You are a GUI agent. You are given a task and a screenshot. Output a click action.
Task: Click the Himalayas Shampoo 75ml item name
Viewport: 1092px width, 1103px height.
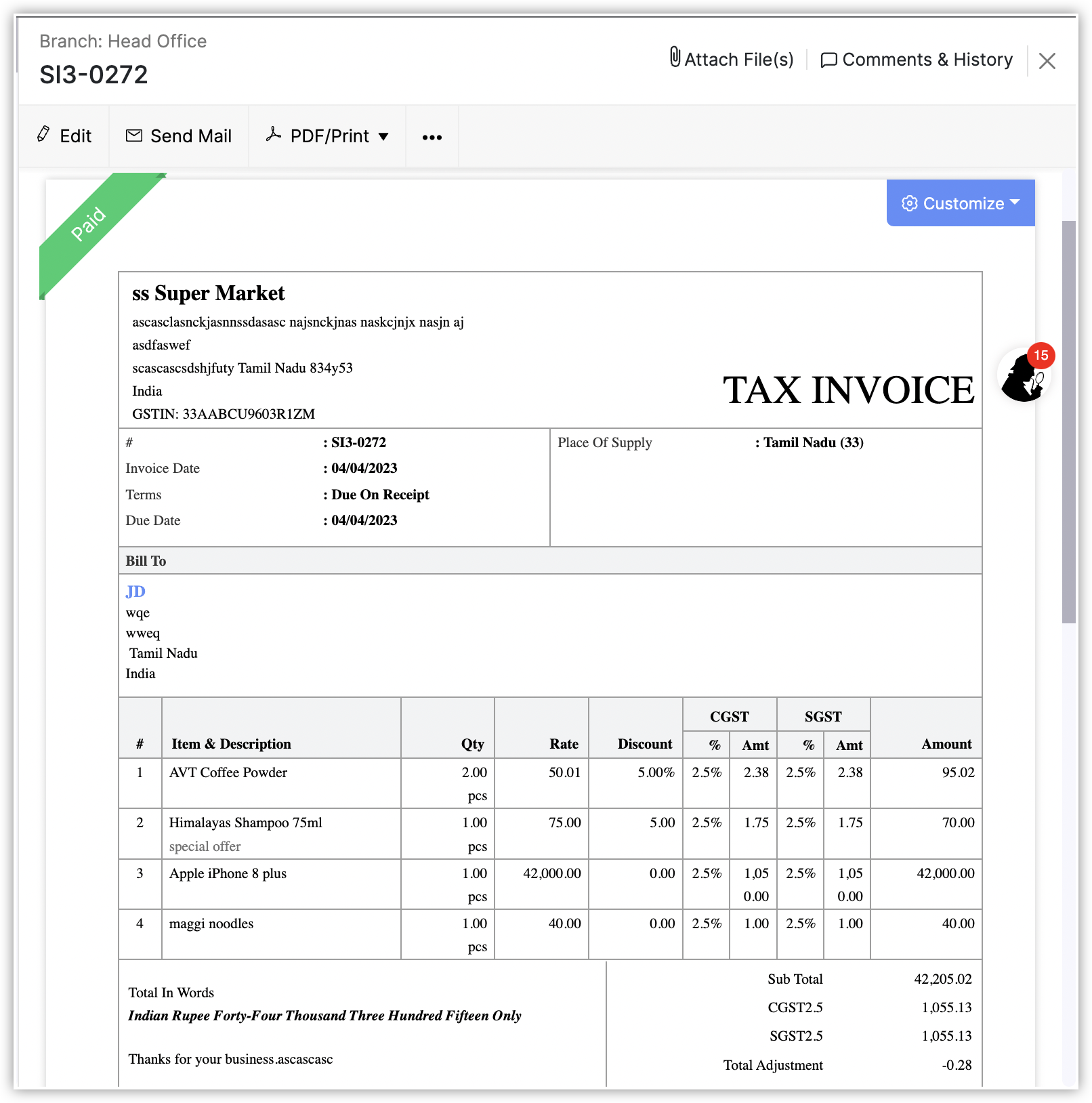(245, 823)
